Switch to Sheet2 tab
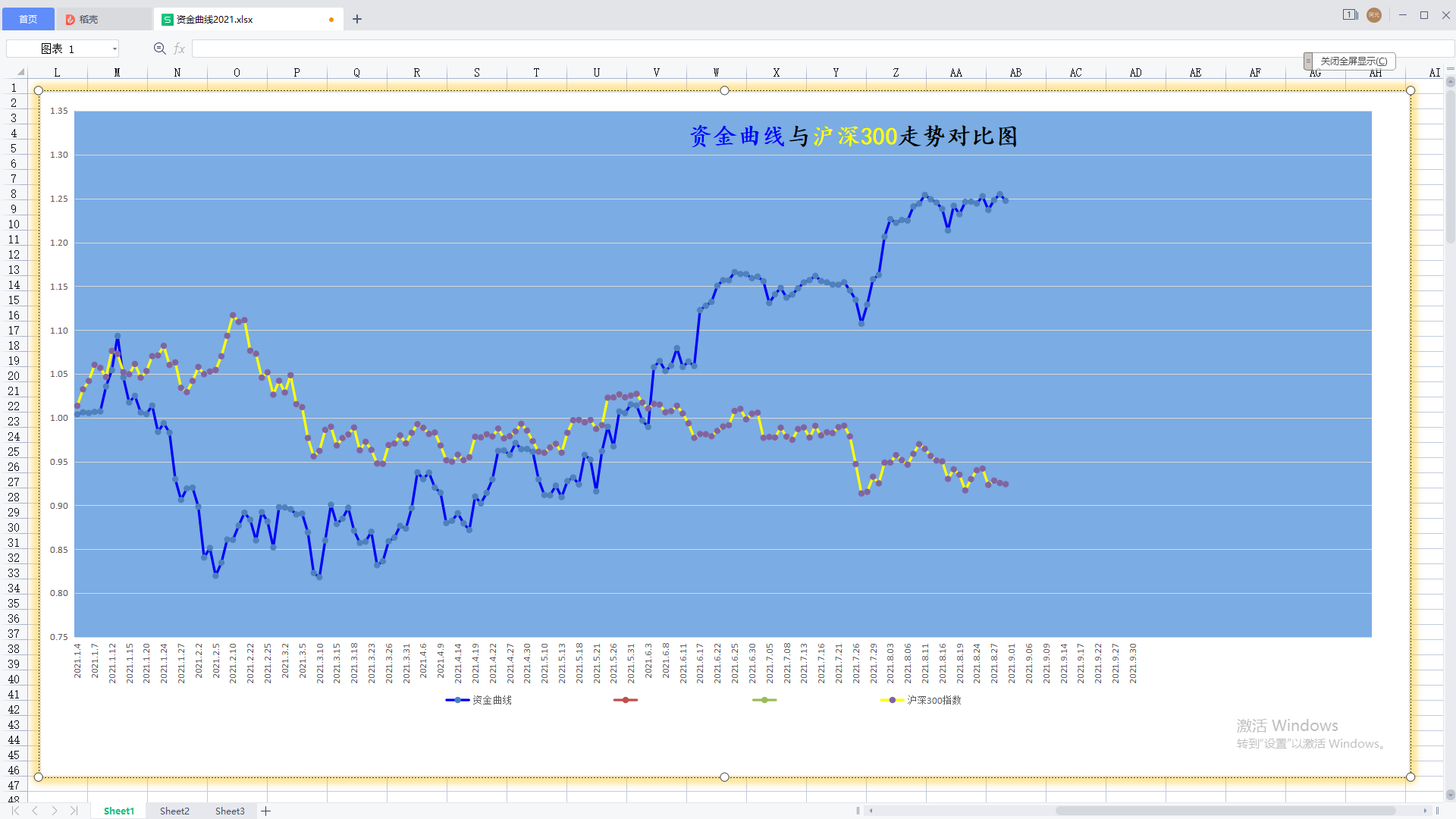This screenshot has width=1456, height=819. [x=174, y=811]
